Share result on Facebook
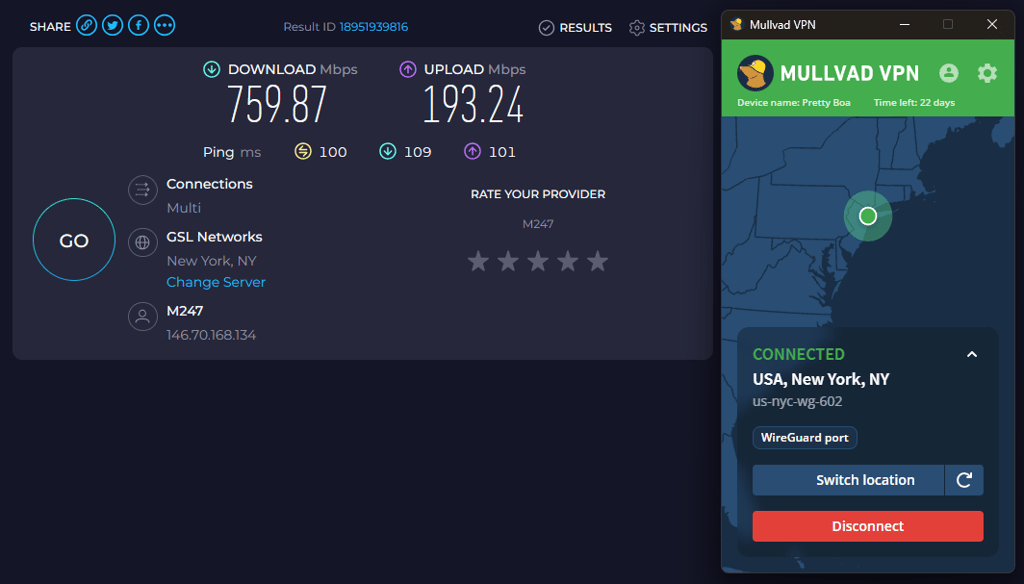Viewport: 1024px width, 584px height. [x=138, y=25]
